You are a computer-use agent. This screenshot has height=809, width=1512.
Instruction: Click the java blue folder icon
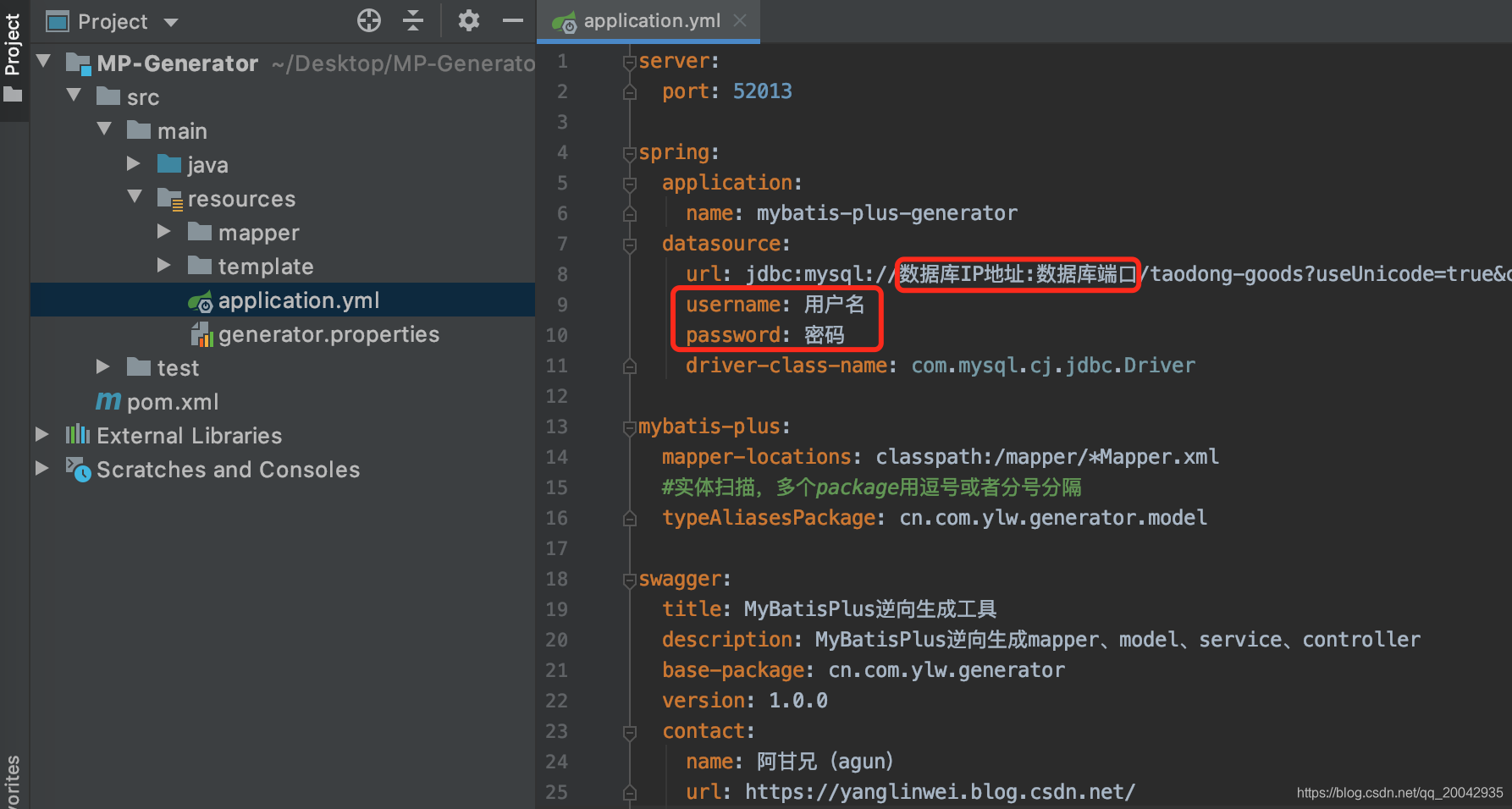[x=169, y=163]
